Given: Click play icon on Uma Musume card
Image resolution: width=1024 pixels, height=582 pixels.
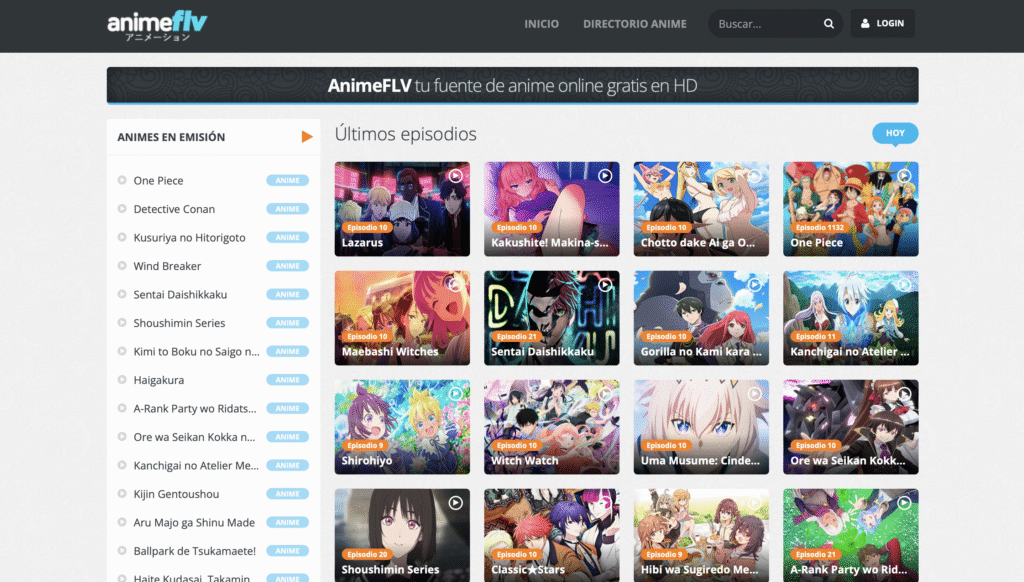Looking at the screenshot, I should click(x=754, y=394).
